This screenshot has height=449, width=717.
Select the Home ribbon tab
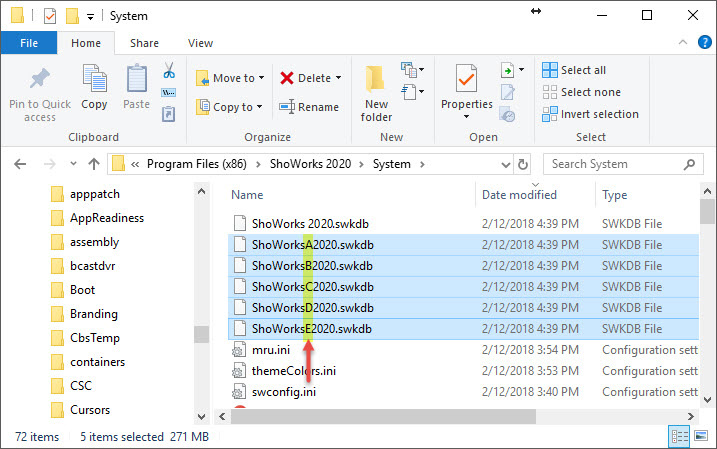86,43
